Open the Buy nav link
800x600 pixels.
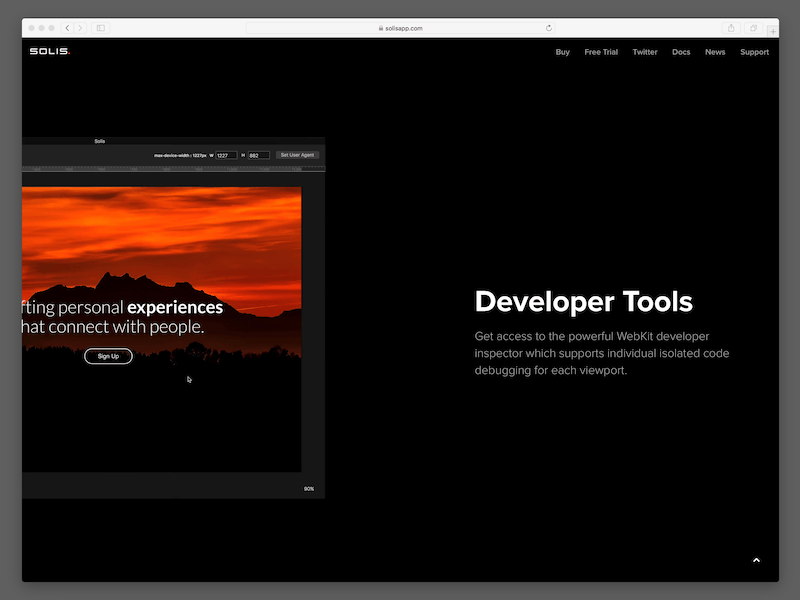tap(562, 52)
